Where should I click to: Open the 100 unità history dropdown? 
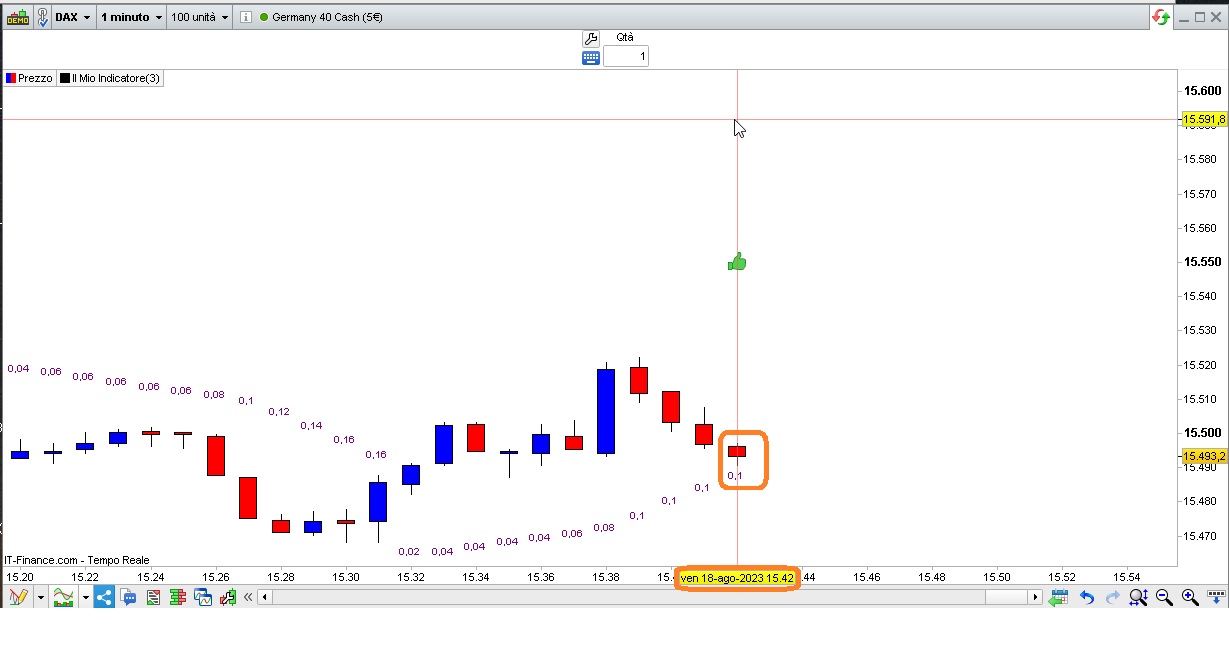pos(199,17)
